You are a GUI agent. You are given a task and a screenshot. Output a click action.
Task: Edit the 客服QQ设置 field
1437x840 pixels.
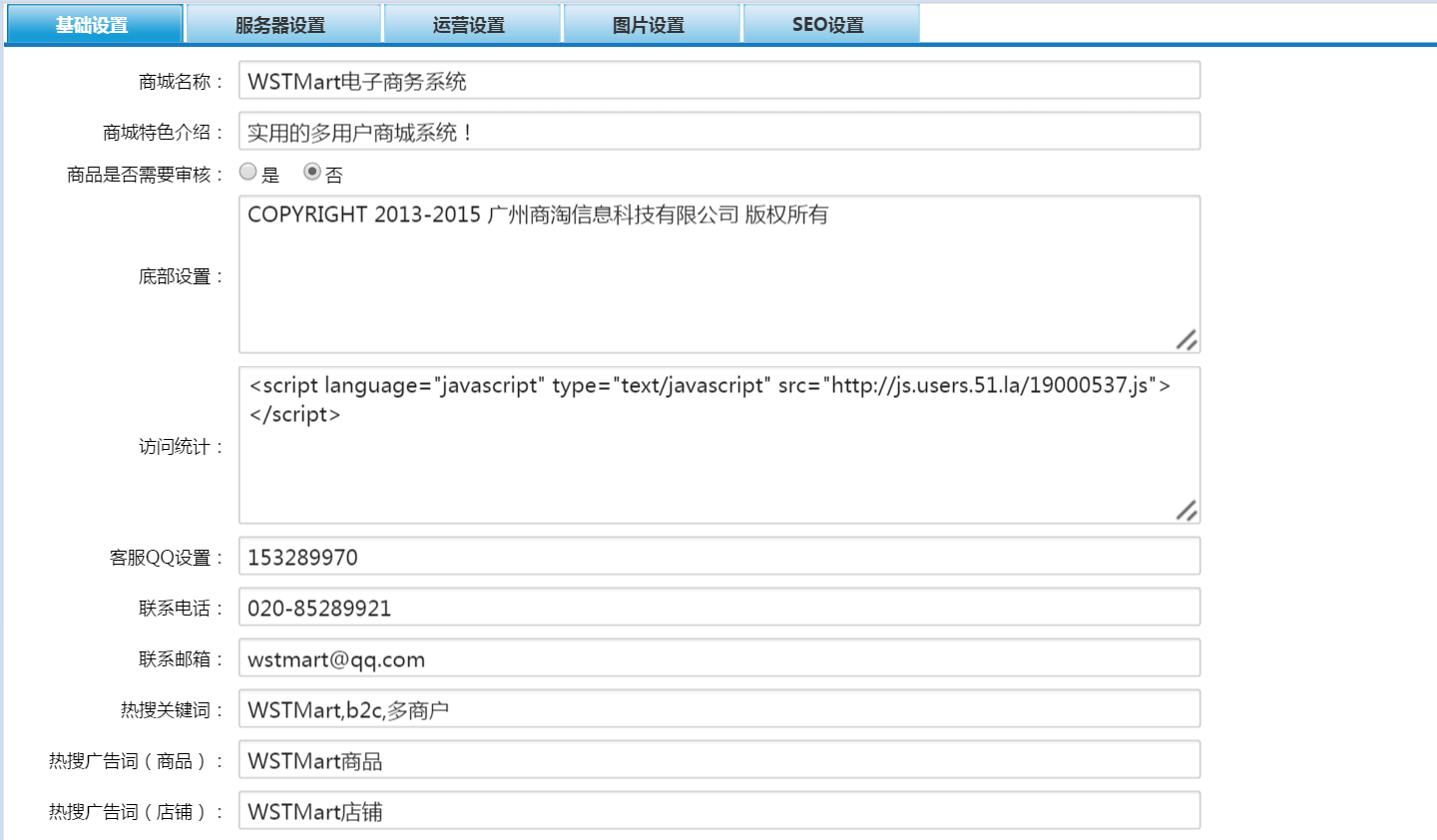719,557
